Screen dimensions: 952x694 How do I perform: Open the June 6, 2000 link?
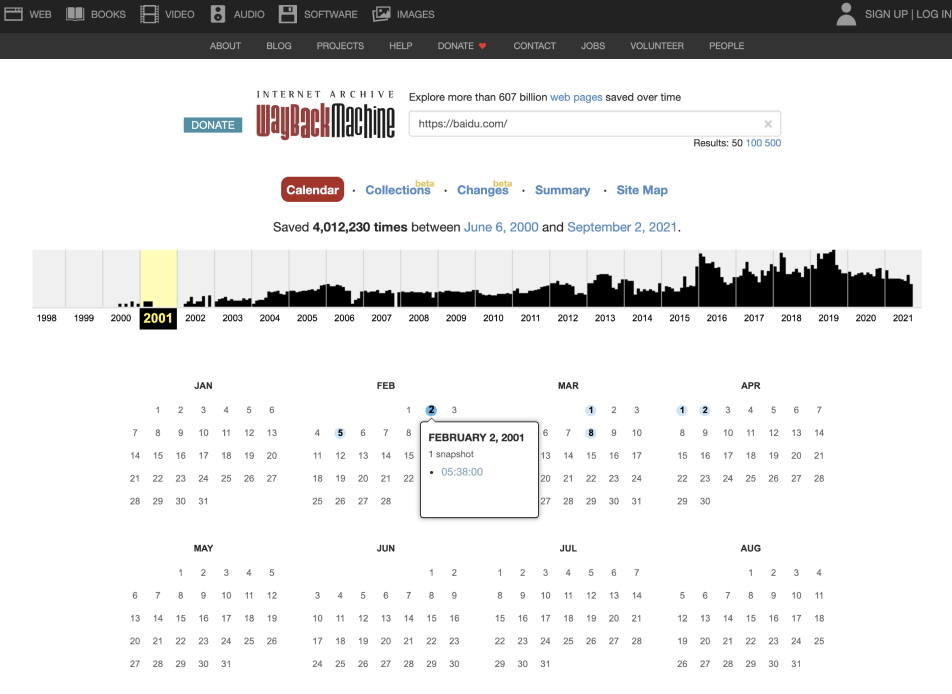pyautogui.click(x=501, y=227)
